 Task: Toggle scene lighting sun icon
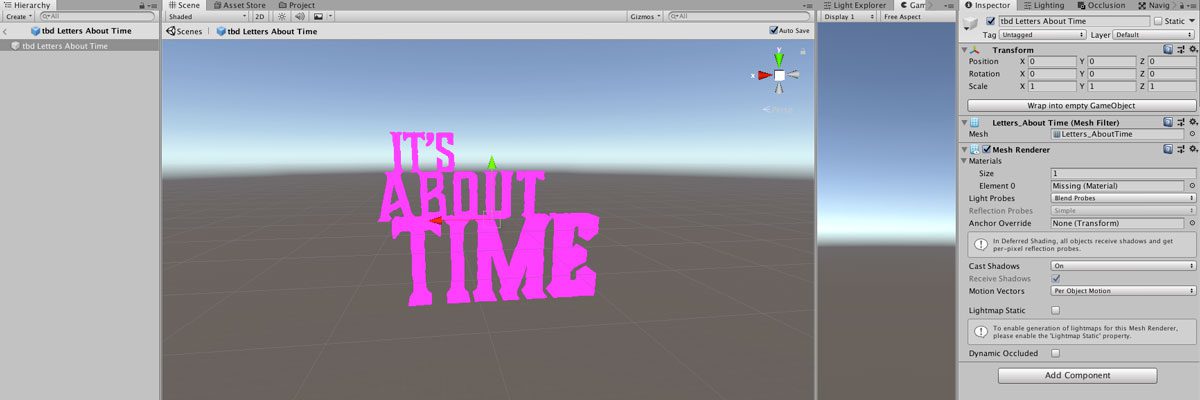pos(281,17)
